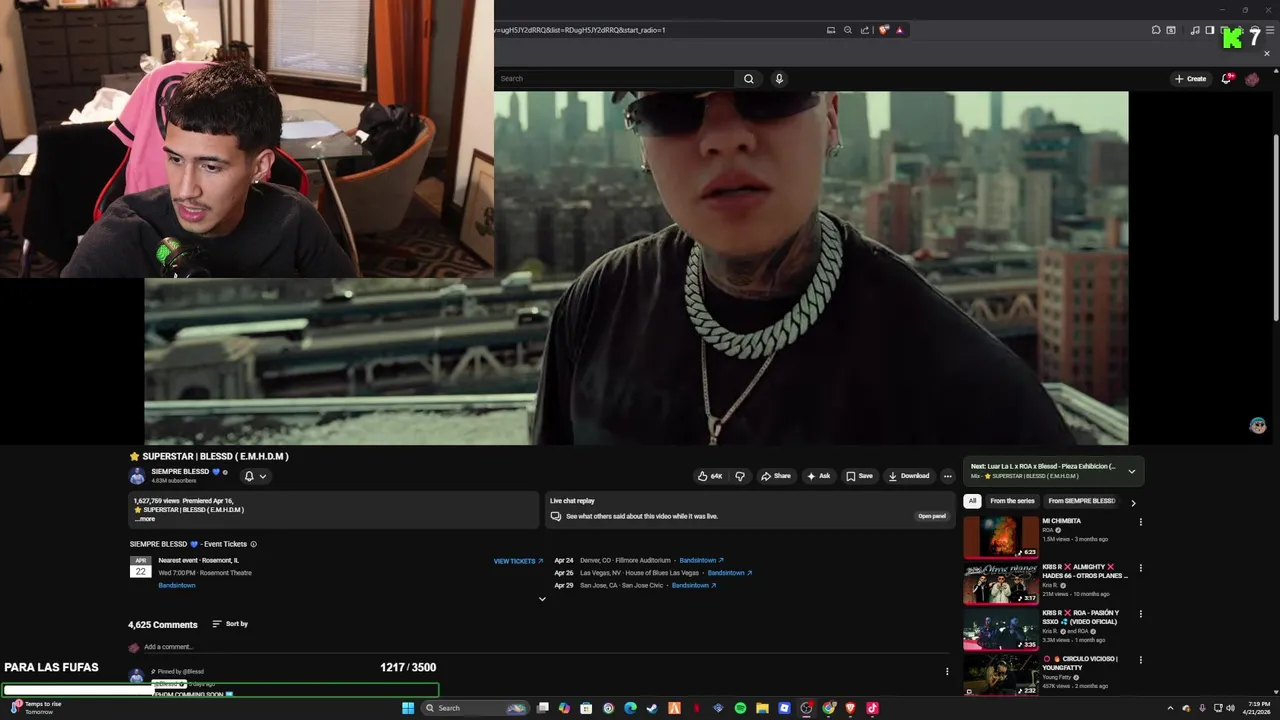Expand the description with ...more
The height and width of the screenshot is (720, 1280).
(x=145, y=519)
